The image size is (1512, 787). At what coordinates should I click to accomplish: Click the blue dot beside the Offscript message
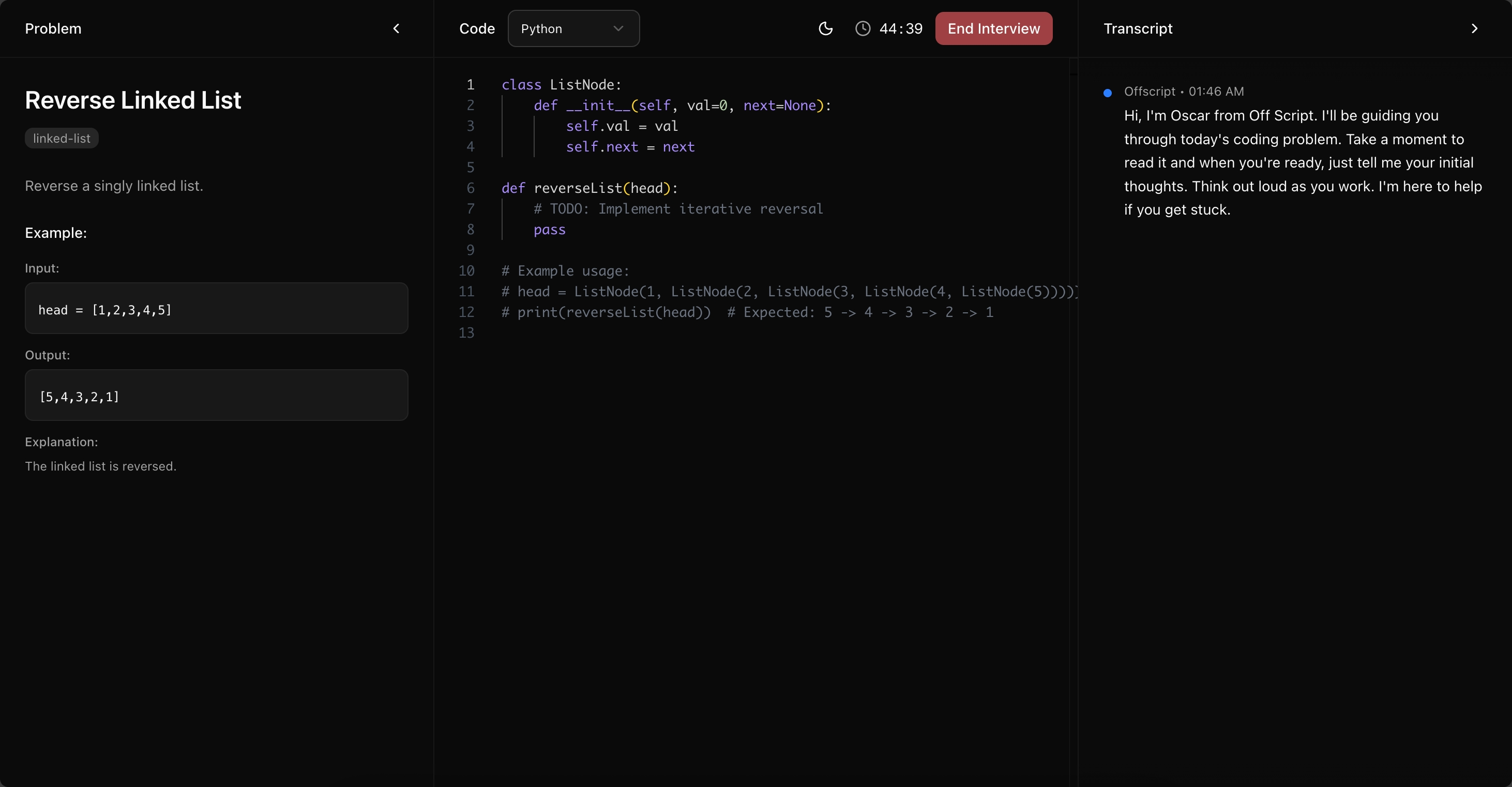tap(1107, 93)
